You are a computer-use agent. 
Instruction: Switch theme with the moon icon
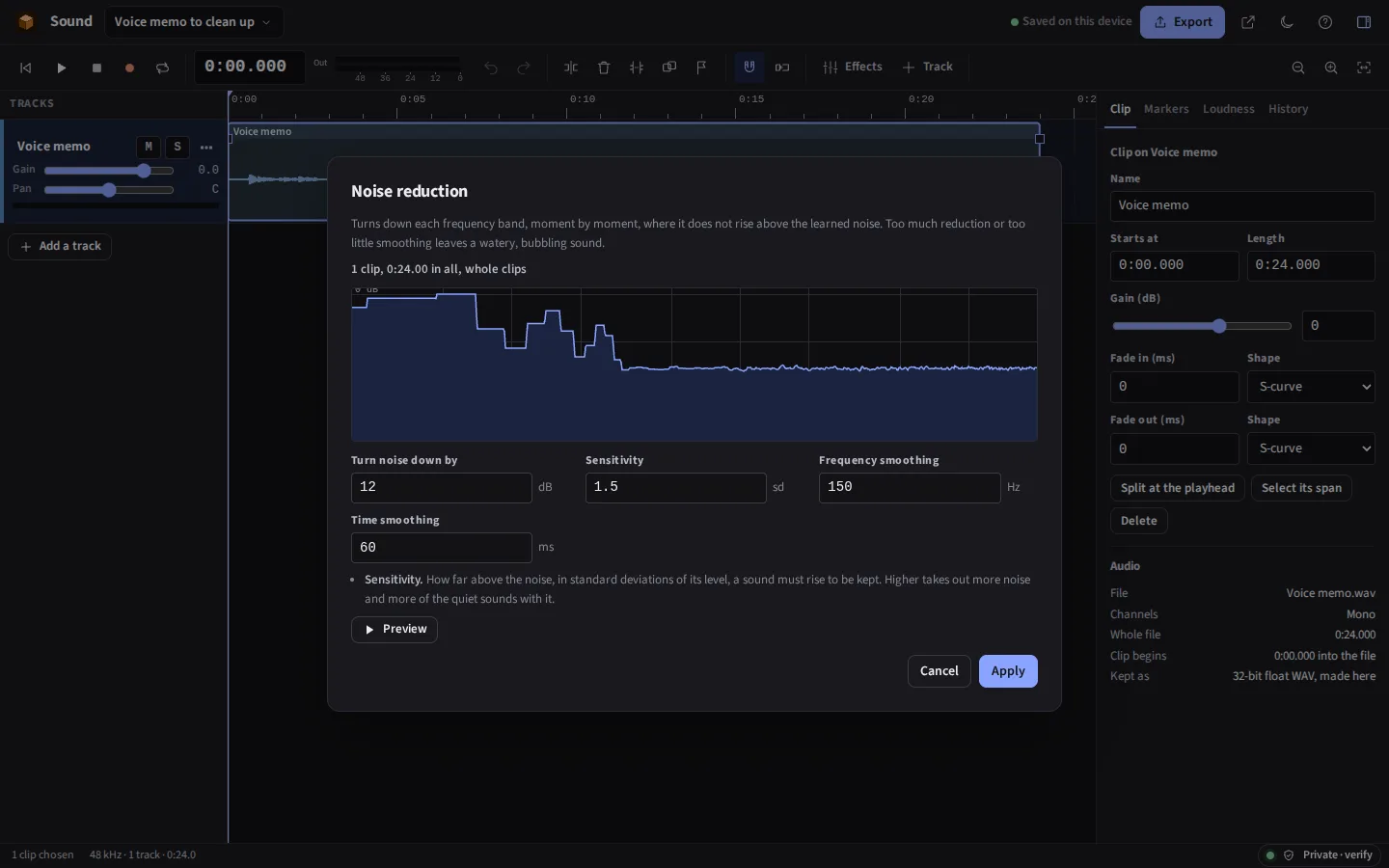click(1287, 22)
